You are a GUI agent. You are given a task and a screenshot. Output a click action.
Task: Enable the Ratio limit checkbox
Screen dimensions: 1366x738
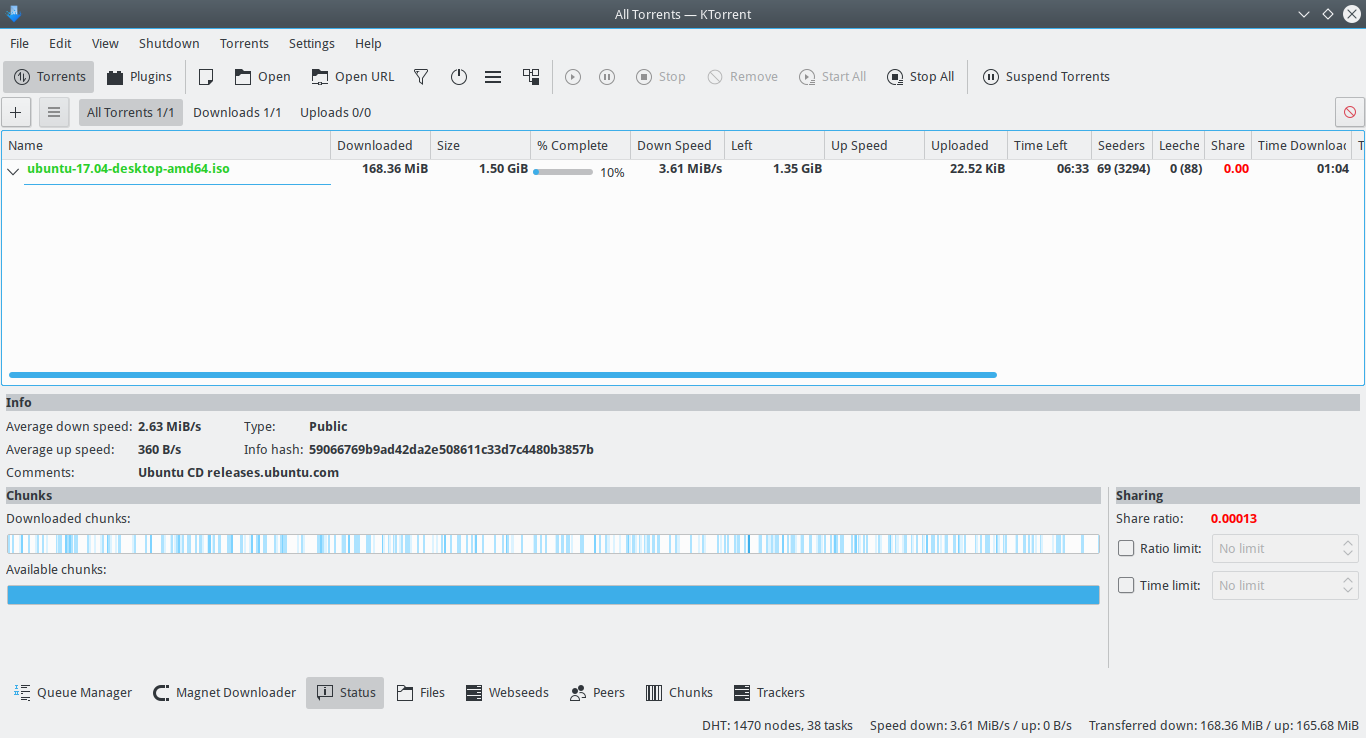(x=1126, y=548)
